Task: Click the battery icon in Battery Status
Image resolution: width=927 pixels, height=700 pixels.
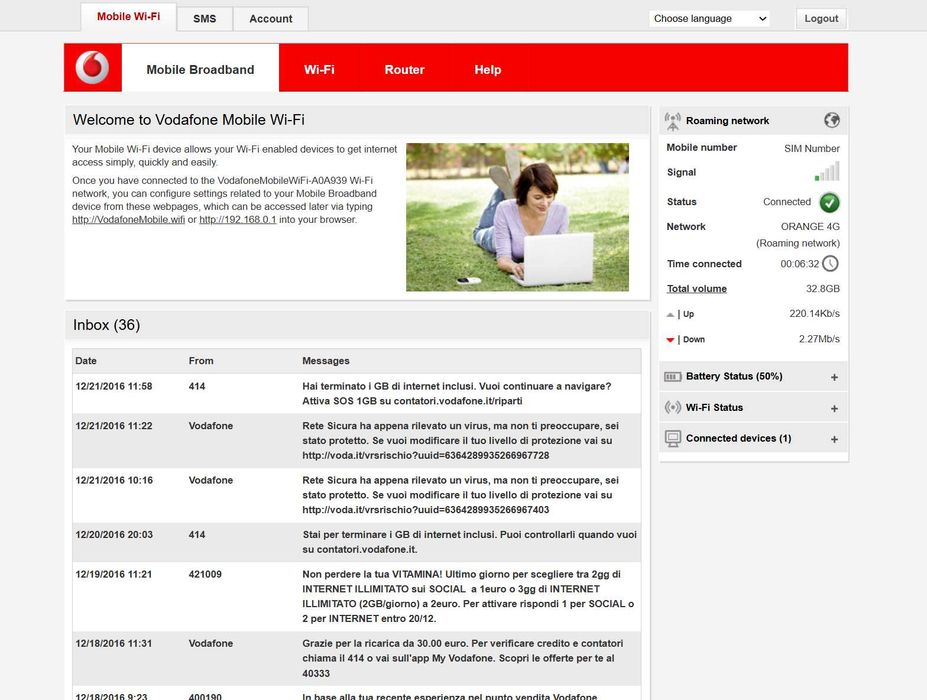Action: [x=673, y=377]
